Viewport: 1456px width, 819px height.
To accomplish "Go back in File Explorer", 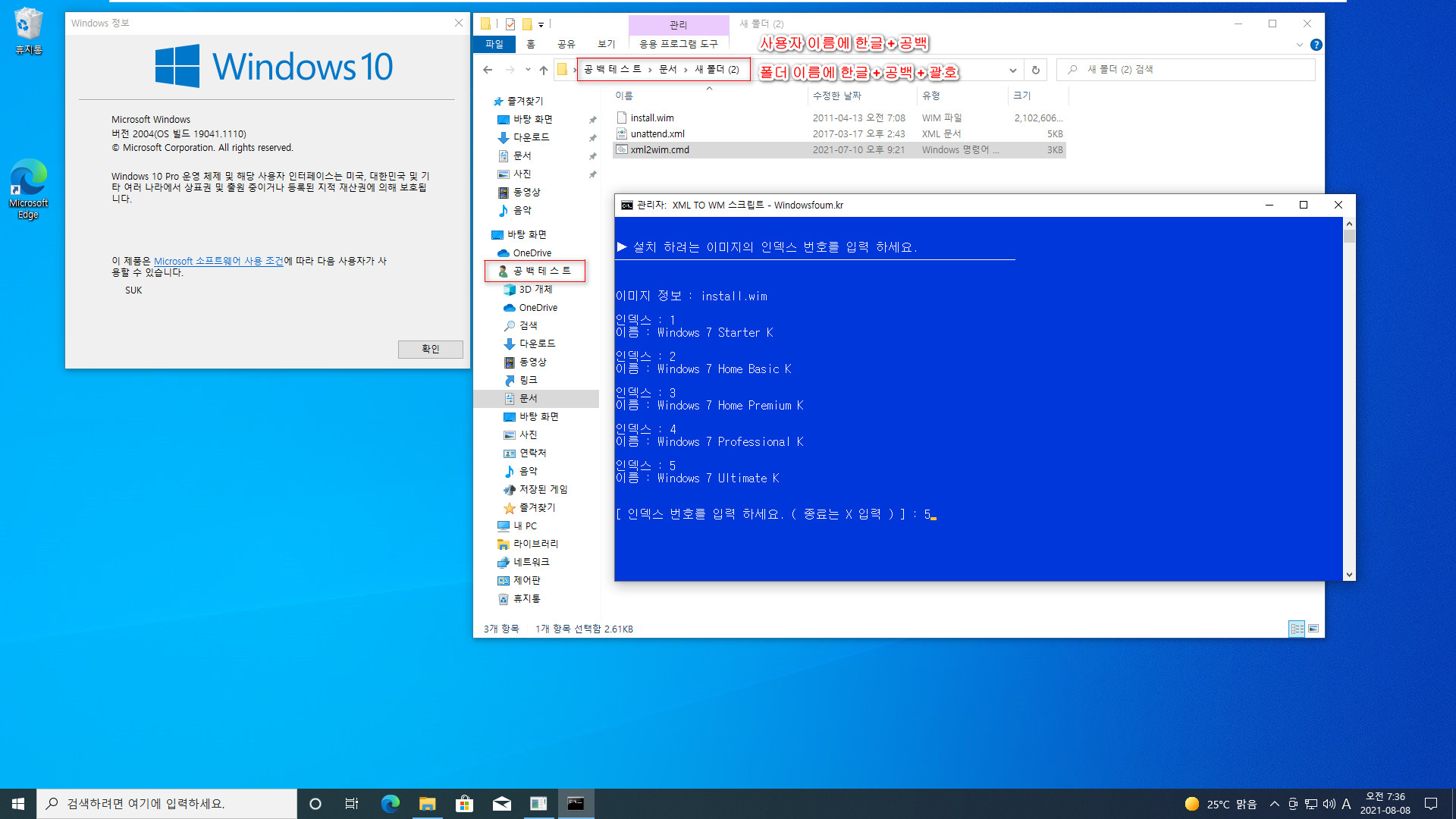I will point(488,70).
